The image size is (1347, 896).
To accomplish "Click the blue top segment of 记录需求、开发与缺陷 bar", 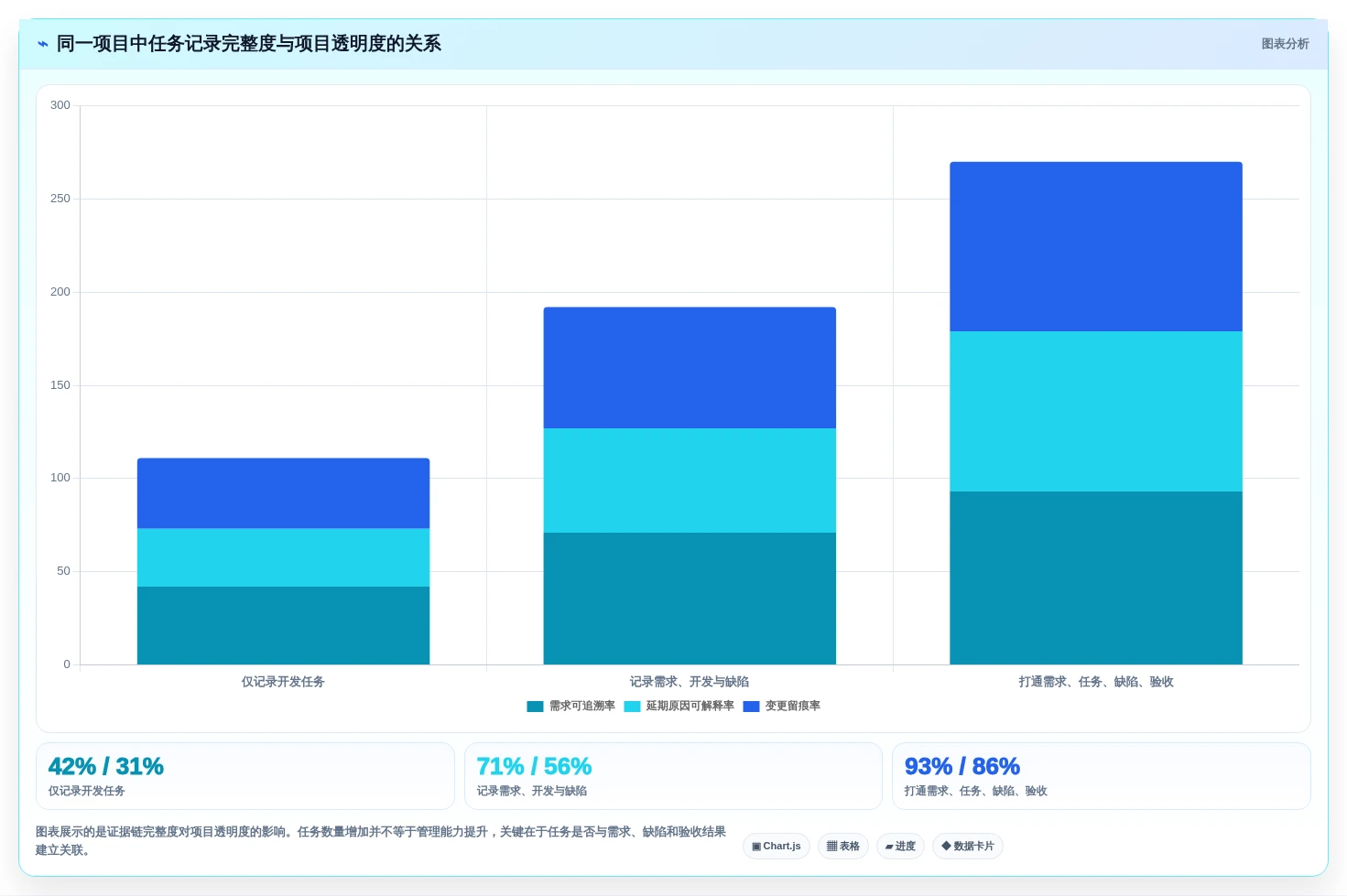I will pyautogui.click(x=690, y=368).
